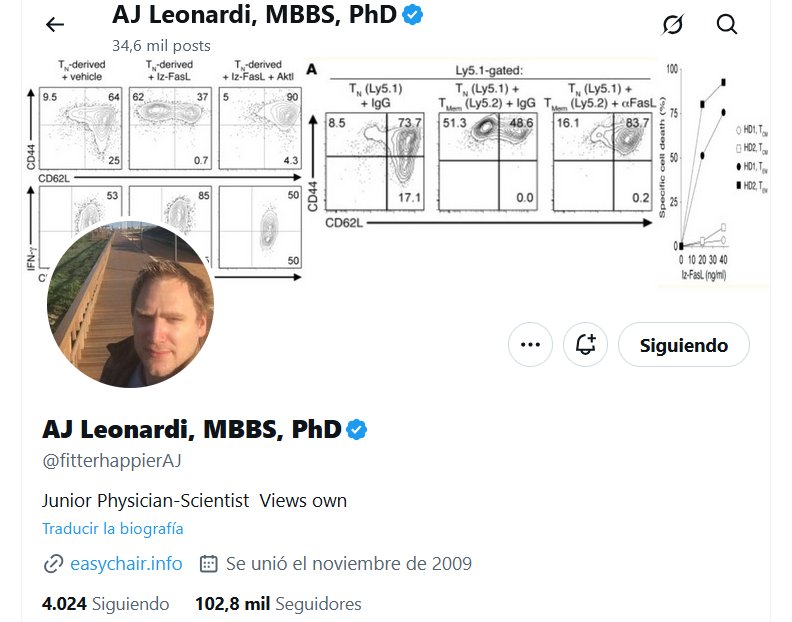Screen dimensions: 792x622
Task: Click the calendar icon by the join date
Action: point(209,564)
